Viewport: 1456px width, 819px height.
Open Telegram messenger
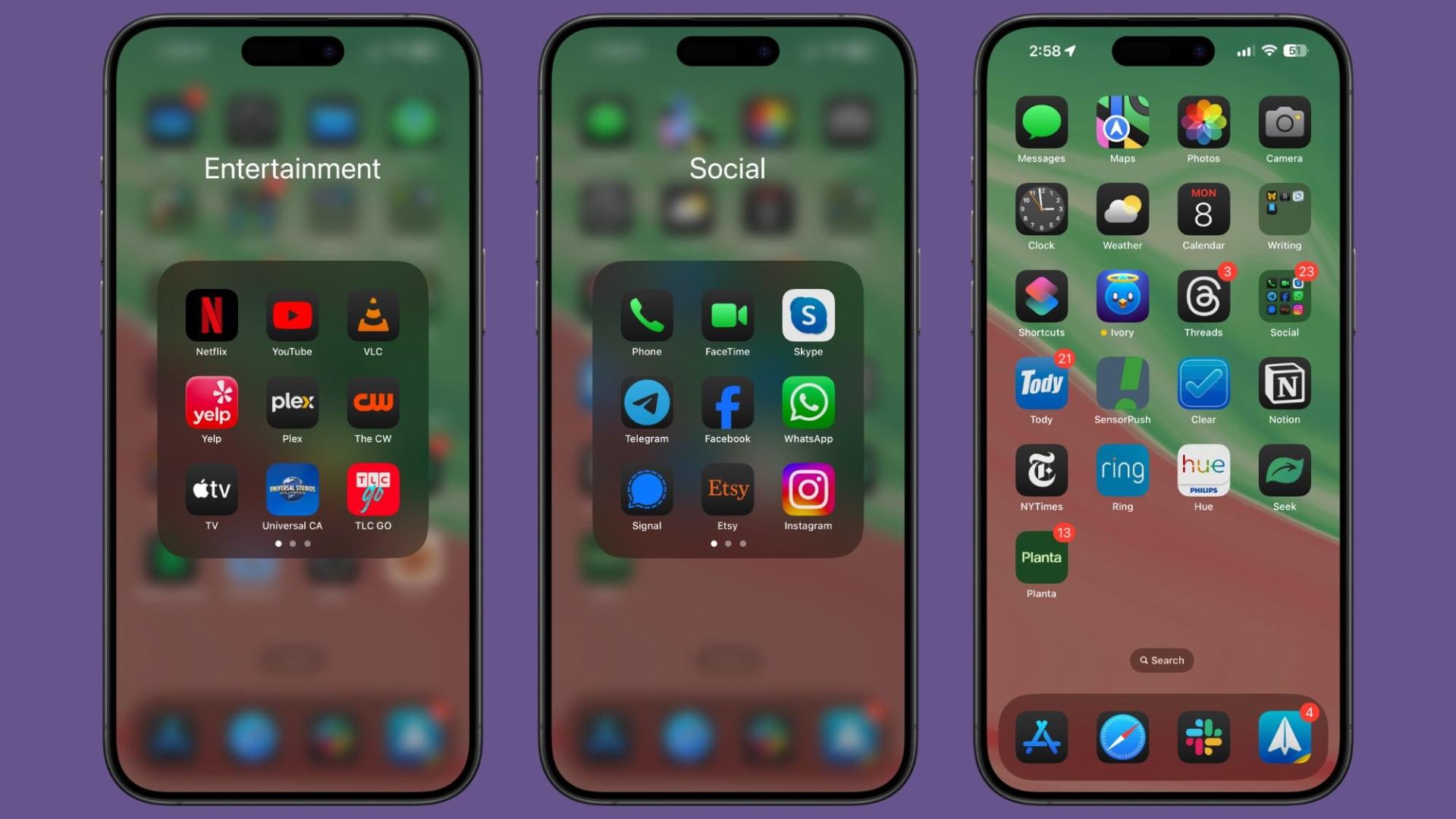646,404
